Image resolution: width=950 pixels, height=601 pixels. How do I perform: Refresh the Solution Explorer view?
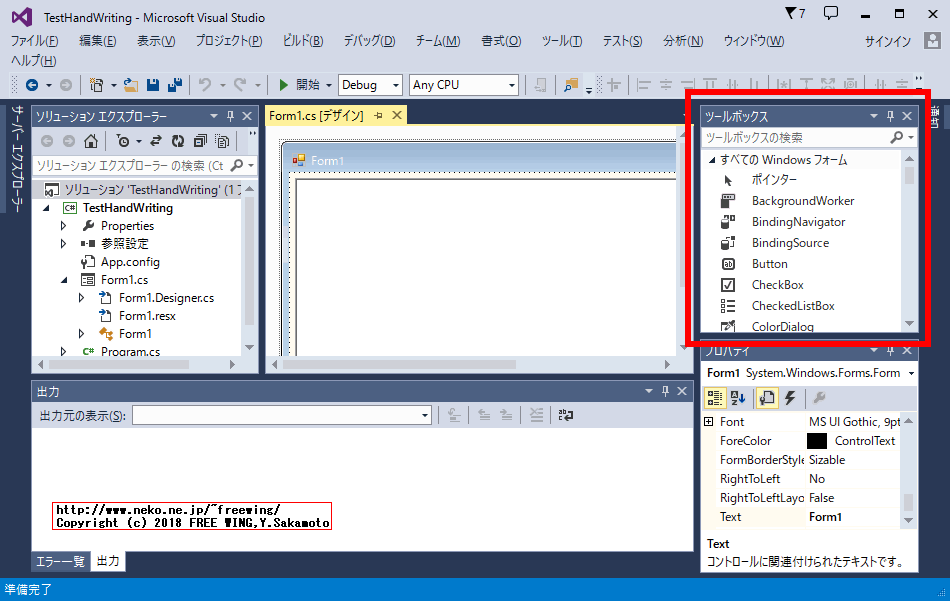point(178,141)
